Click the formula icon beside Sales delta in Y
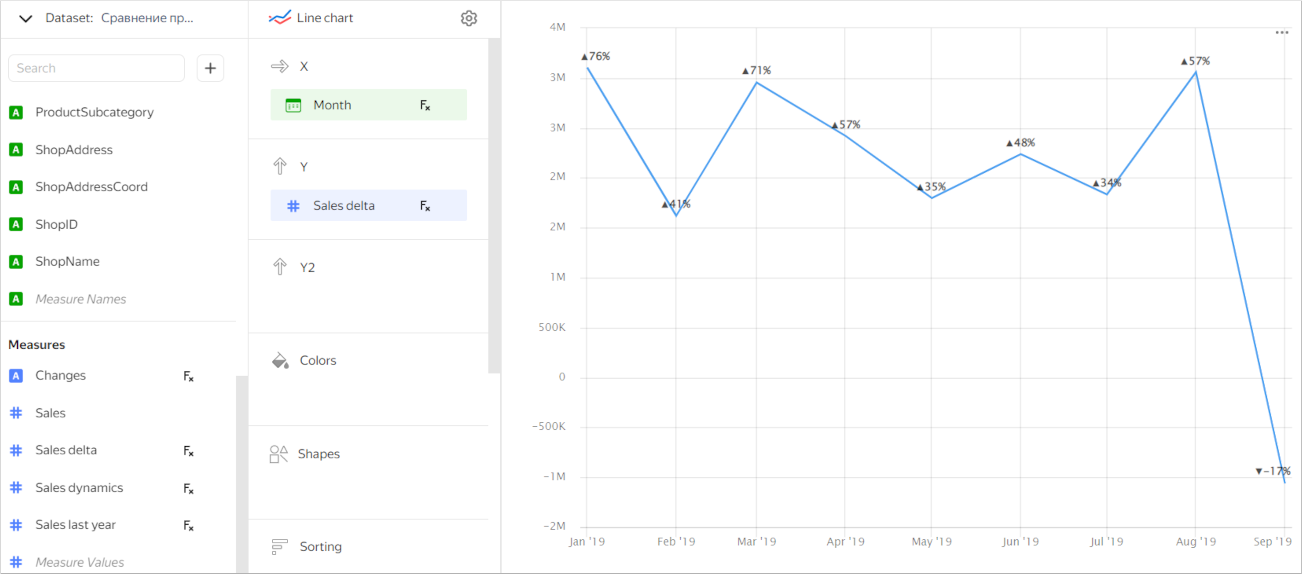Viewport: 1302px width, 574px height. point(425,206)
